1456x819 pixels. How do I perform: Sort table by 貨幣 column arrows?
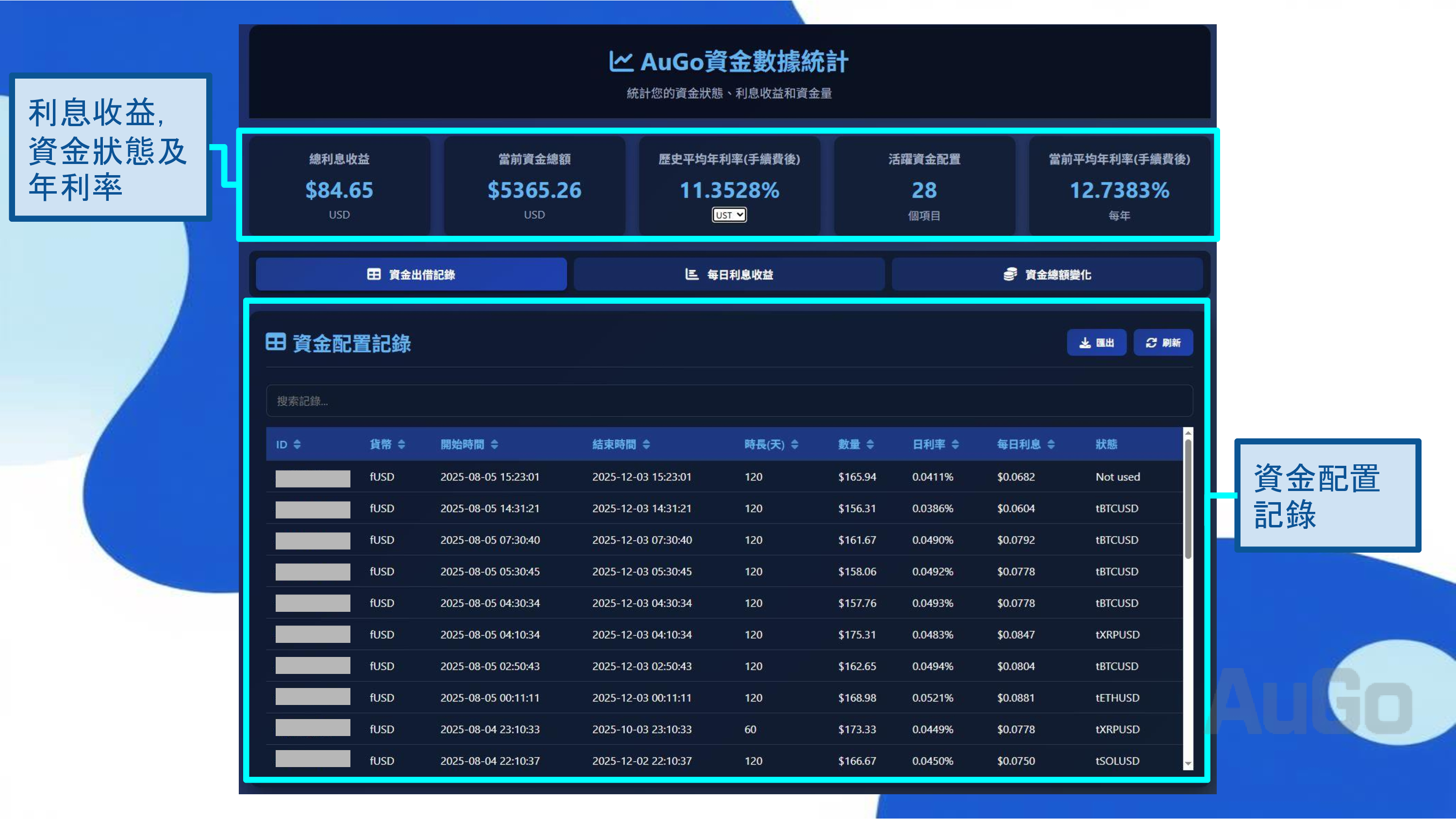pos(401,445)
